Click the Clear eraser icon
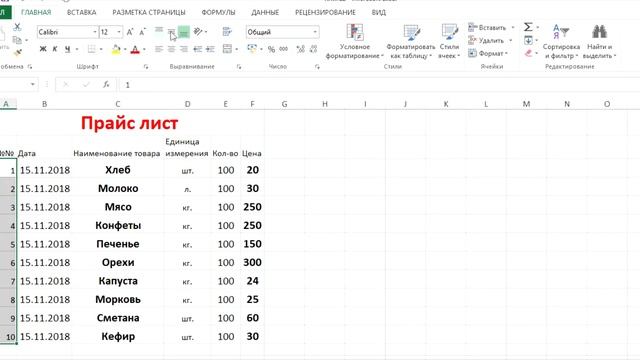 (x=528, y=53)
